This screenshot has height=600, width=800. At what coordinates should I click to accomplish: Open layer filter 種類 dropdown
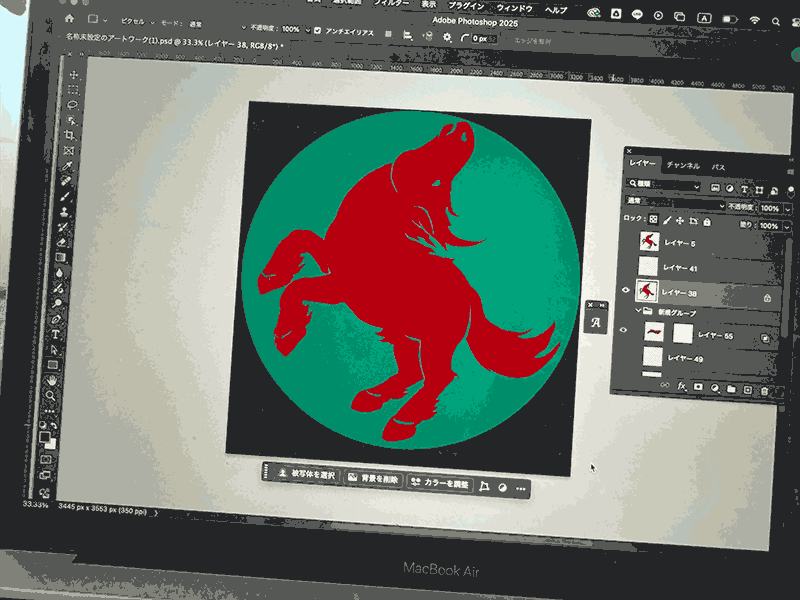pyautogui.click(x=664, y=185)
